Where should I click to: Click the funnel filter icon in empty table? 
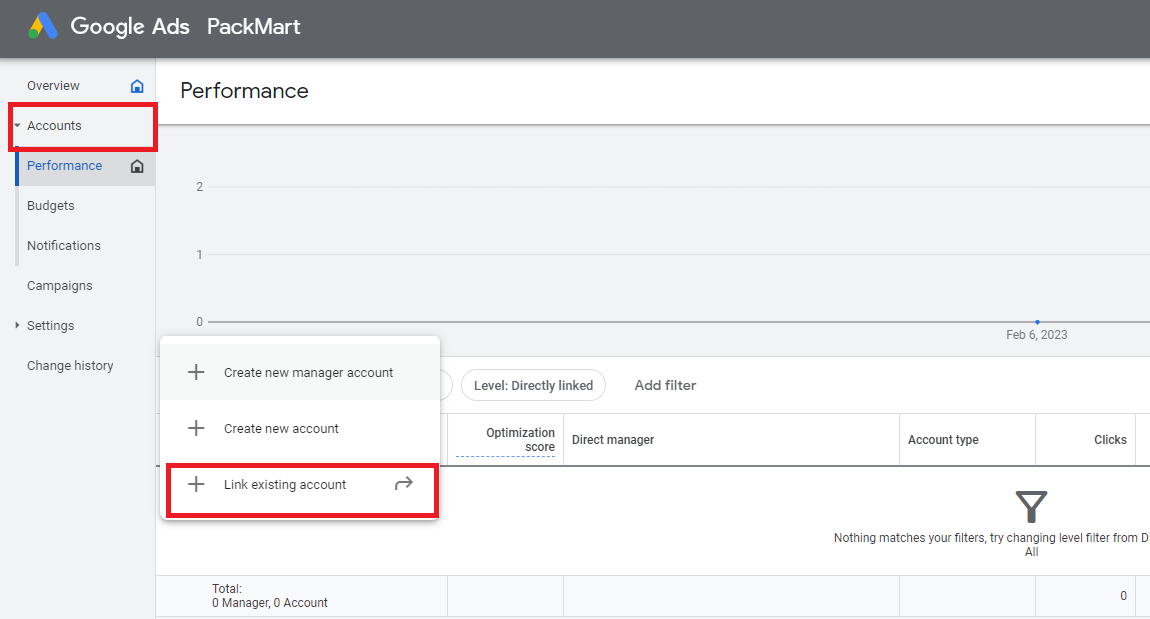pyautogui.click(x=1031, y=507)
